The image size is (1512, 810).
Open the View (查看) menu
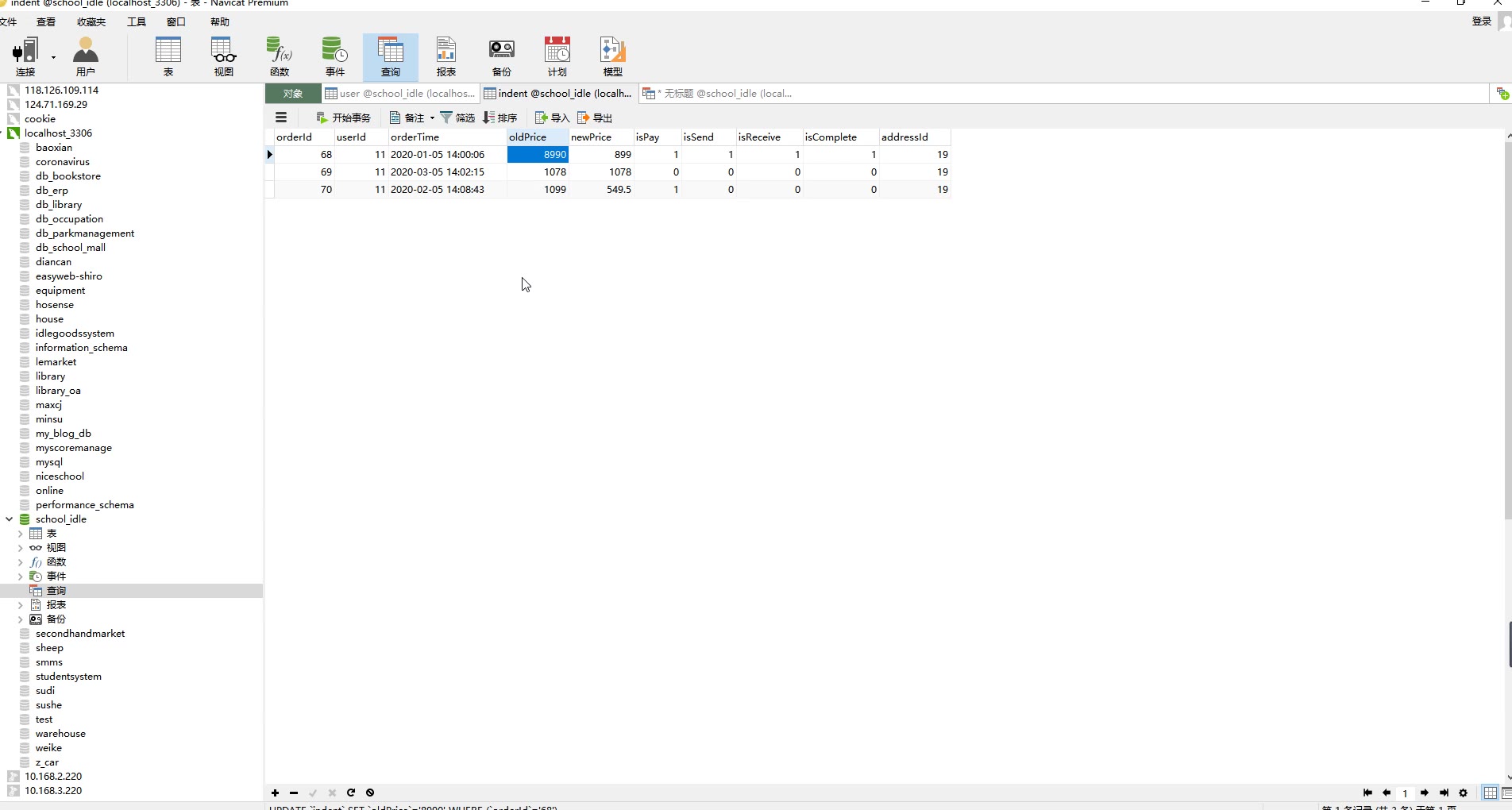point(46,21)
